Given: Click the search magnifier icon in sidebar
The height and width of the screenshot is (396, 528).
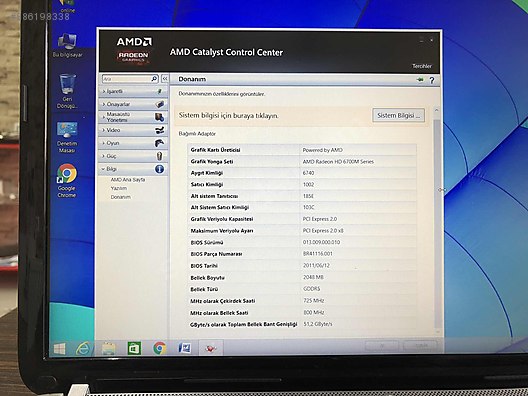Looking at the screenshot, I should 154,79.
